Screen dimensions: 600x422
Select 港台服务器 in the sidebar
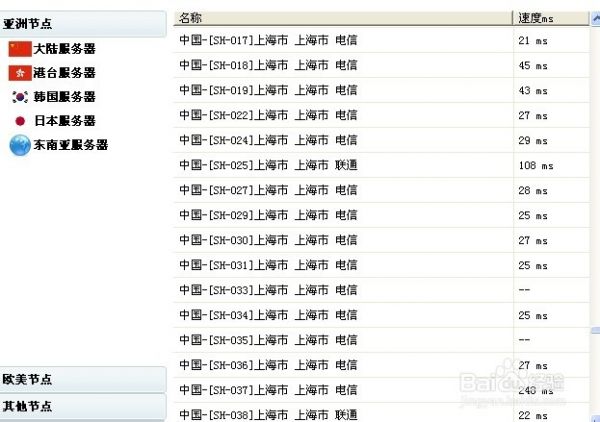[64, 72]
